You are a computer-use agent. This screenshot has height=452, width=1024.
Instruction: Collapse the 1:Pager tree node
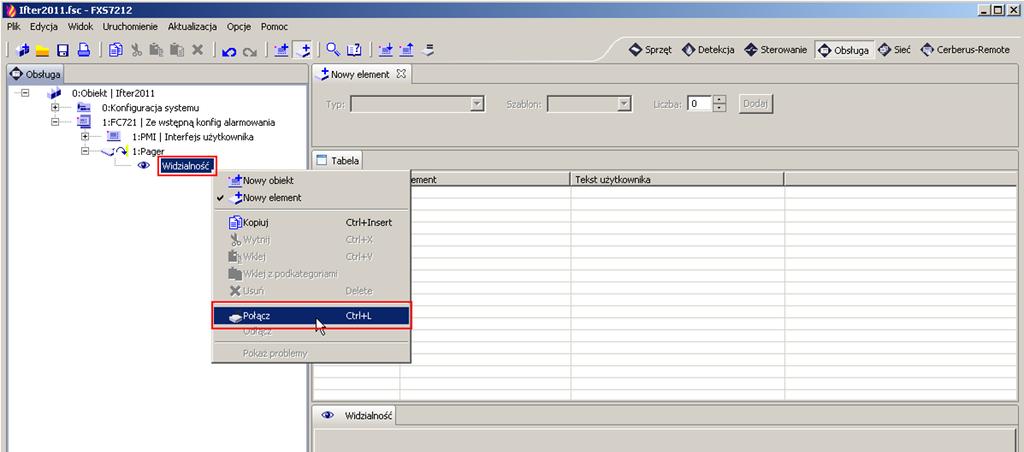[x=85, y=151]
